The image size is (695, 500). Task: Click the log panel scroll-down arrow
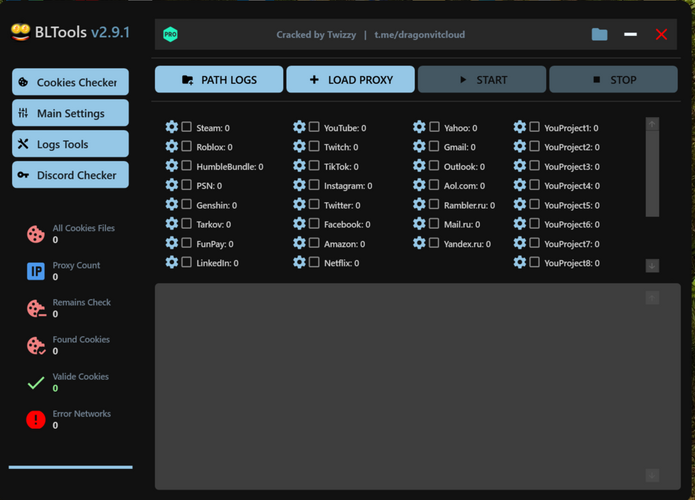click(x=652, y=476)
